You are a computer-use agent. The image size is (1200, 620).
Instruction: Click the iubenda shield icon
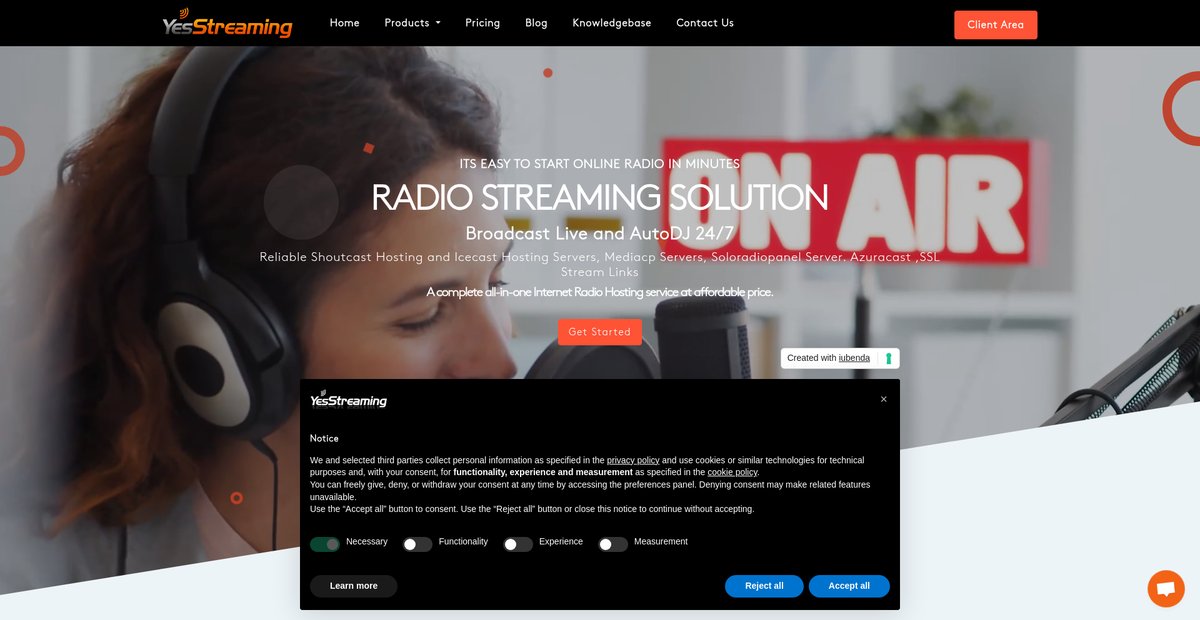[x=887, y=358]
